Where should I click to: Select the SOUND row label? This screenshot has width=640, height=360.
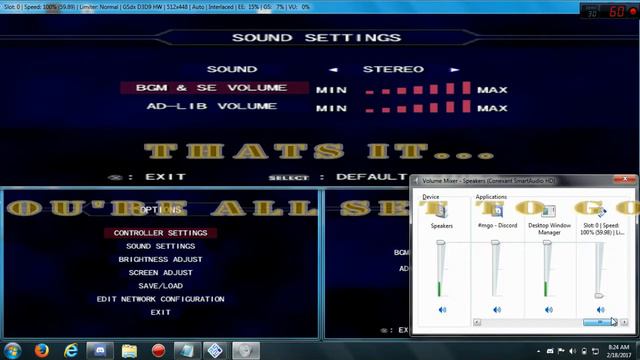click(x=232, y=69)
